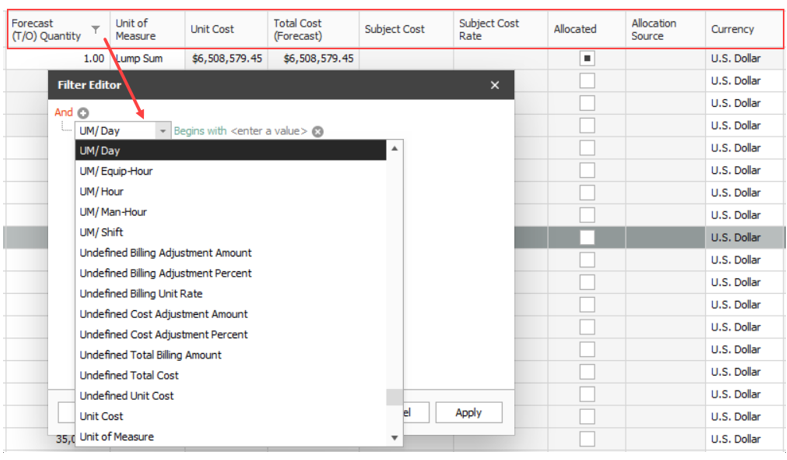Image resolution: width=787 pixels, height=460 pixels.
Task: Choose Undefined Total Cost in the list
Action: coord(130,375)
